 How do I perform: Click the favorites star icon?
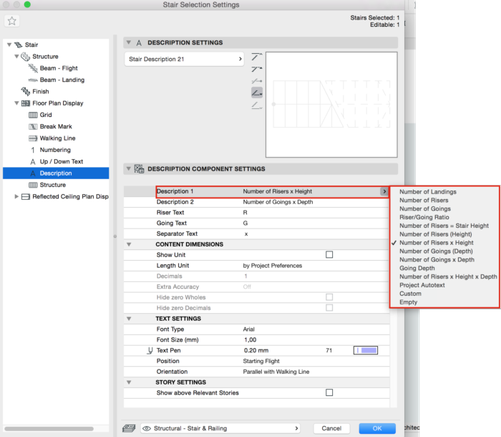(x=12, y=21)
